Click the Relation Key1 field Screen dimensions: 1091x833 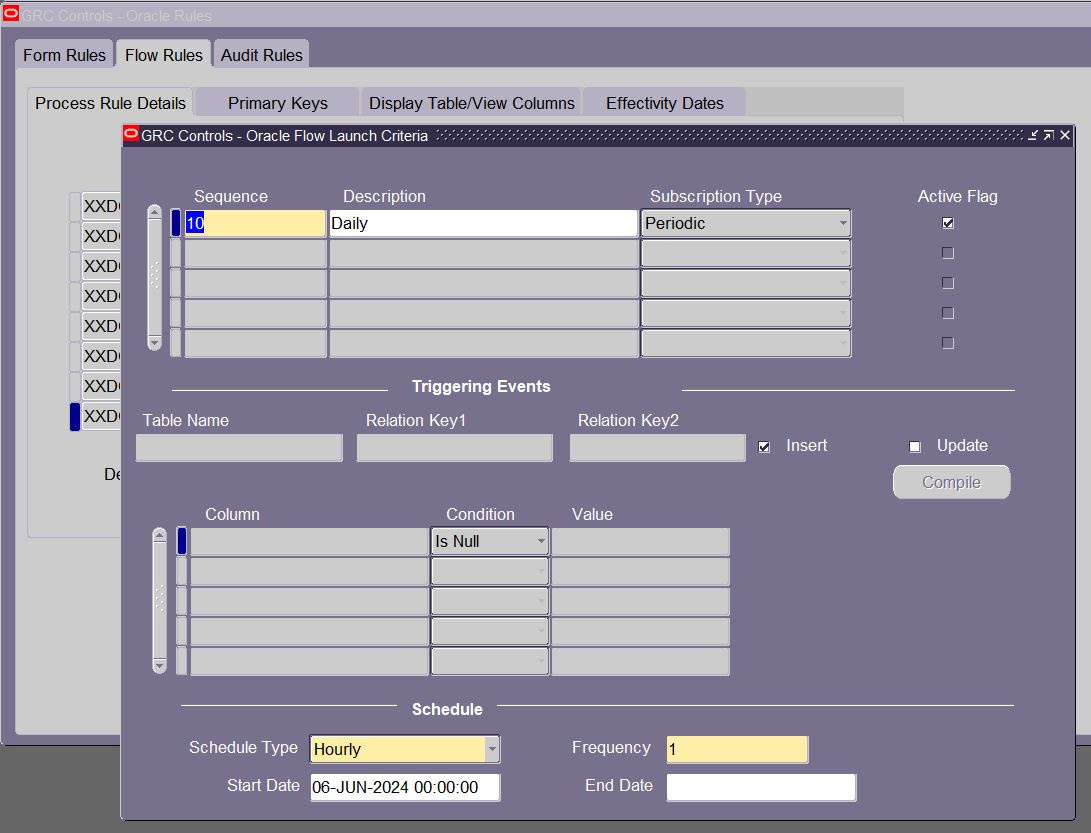tap(455, 448)
